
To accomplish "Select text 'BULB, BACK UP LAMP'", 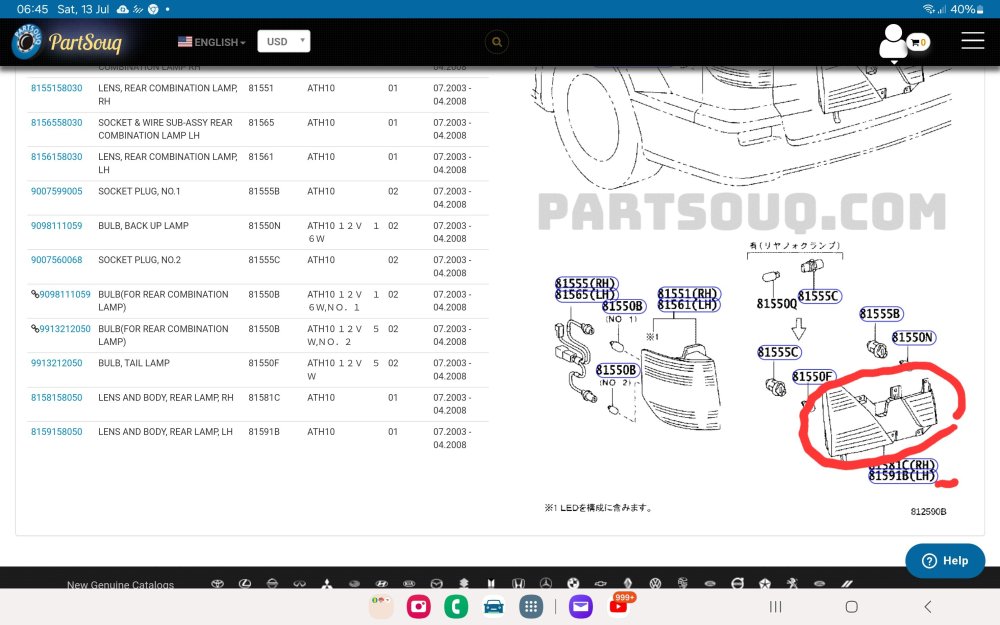I will coord(143,226).
